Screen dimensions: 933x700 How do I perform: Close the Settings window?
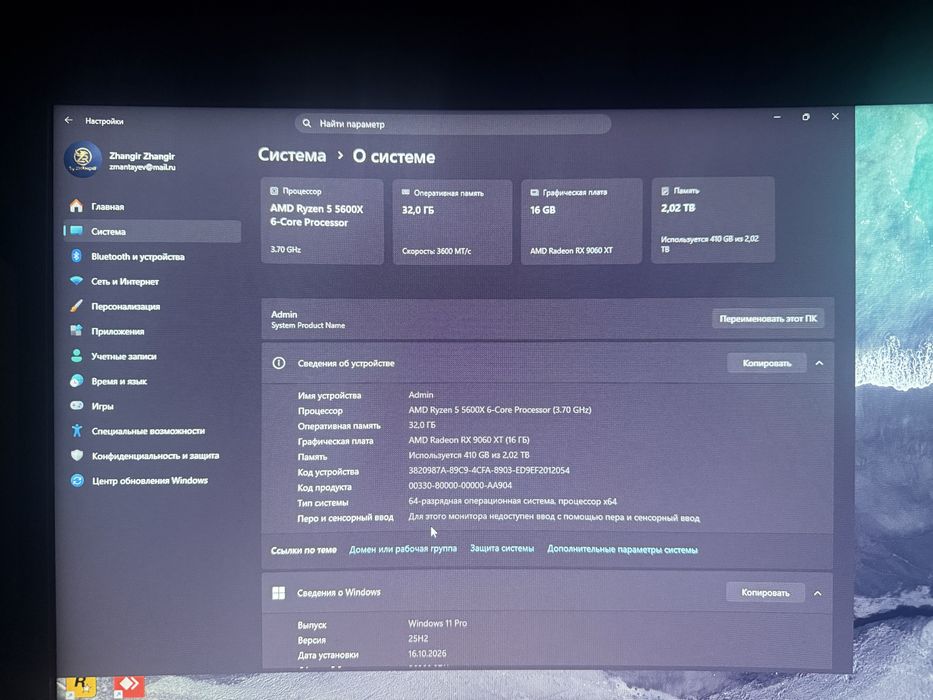pos(835,117)
